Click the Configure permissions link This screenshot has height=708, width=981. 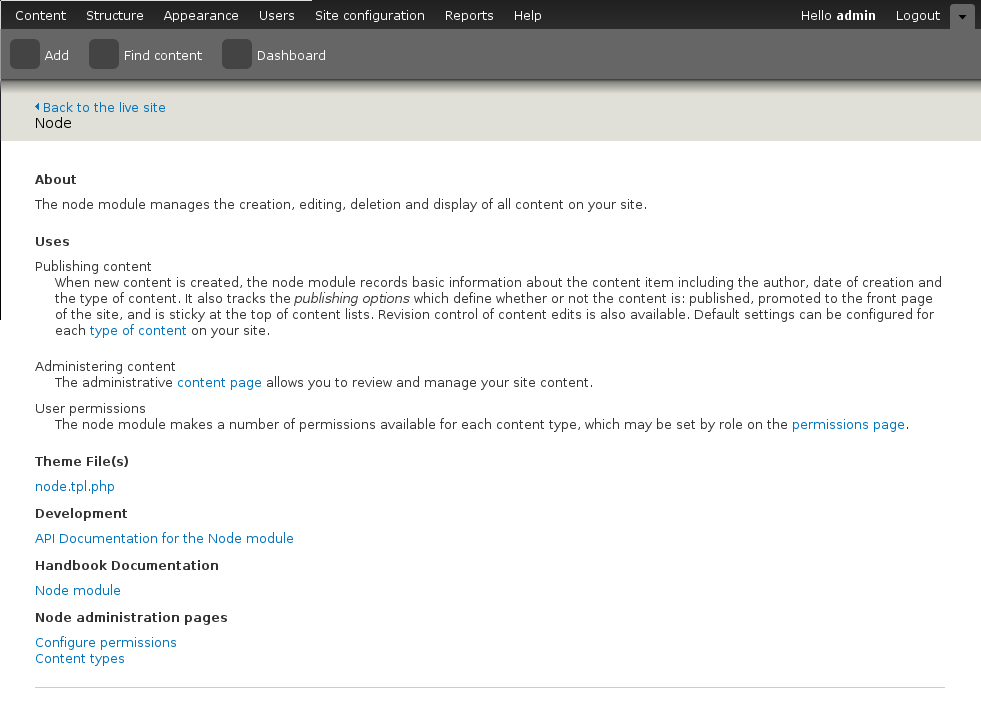pos(106,642)
